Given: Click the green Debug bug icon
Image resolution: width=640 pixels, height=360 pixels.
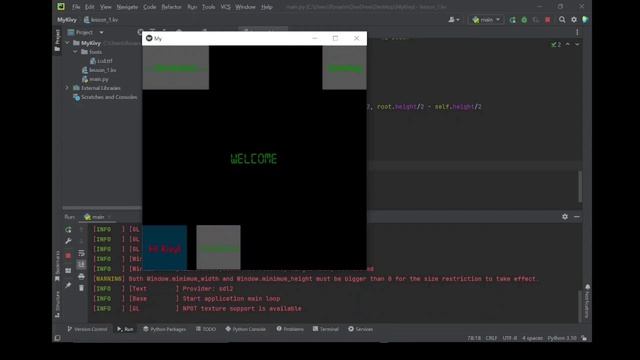Looking at the screenshot, I should (524, 20).
